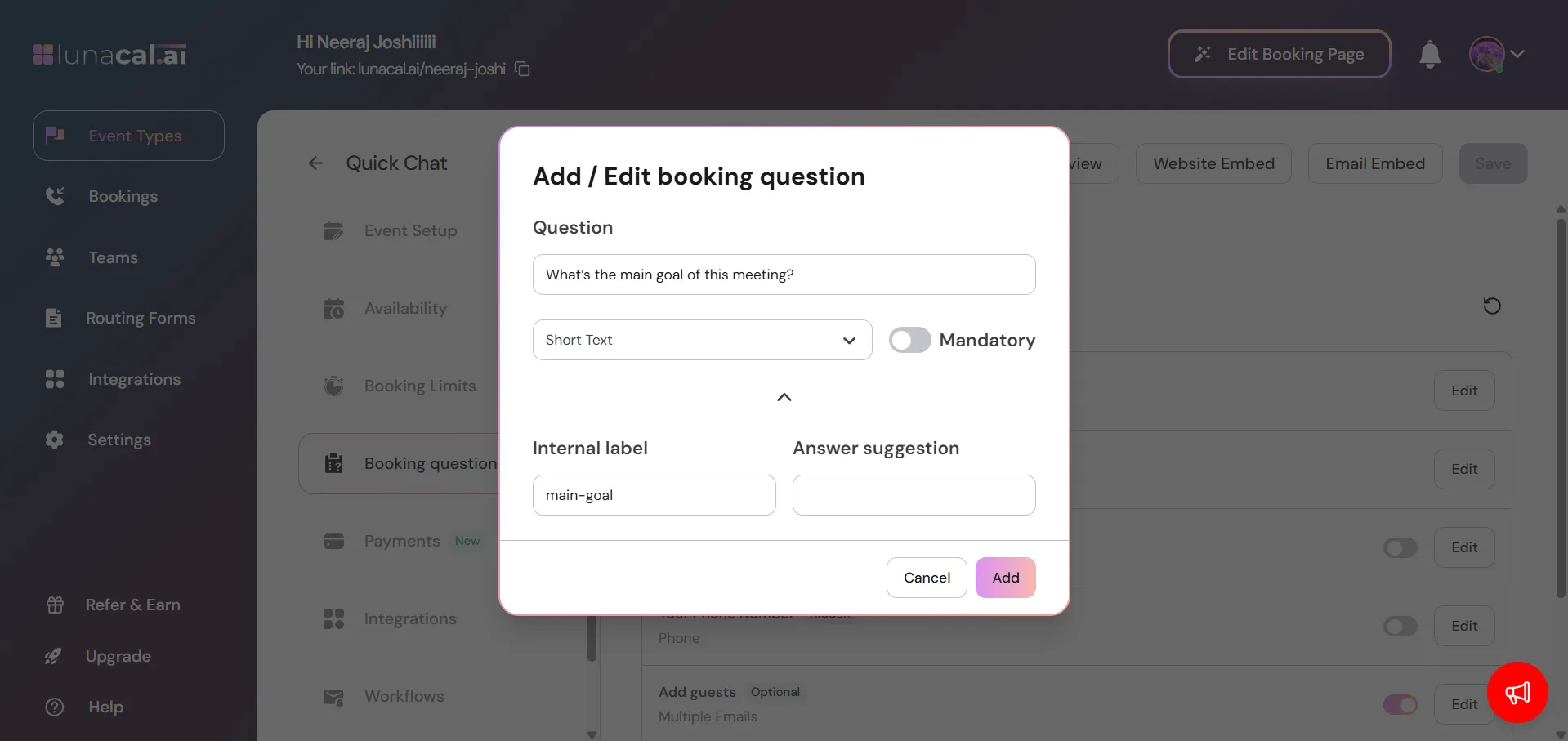
Task: Open Bookings in the sidebar
Action: click(123, 196)
